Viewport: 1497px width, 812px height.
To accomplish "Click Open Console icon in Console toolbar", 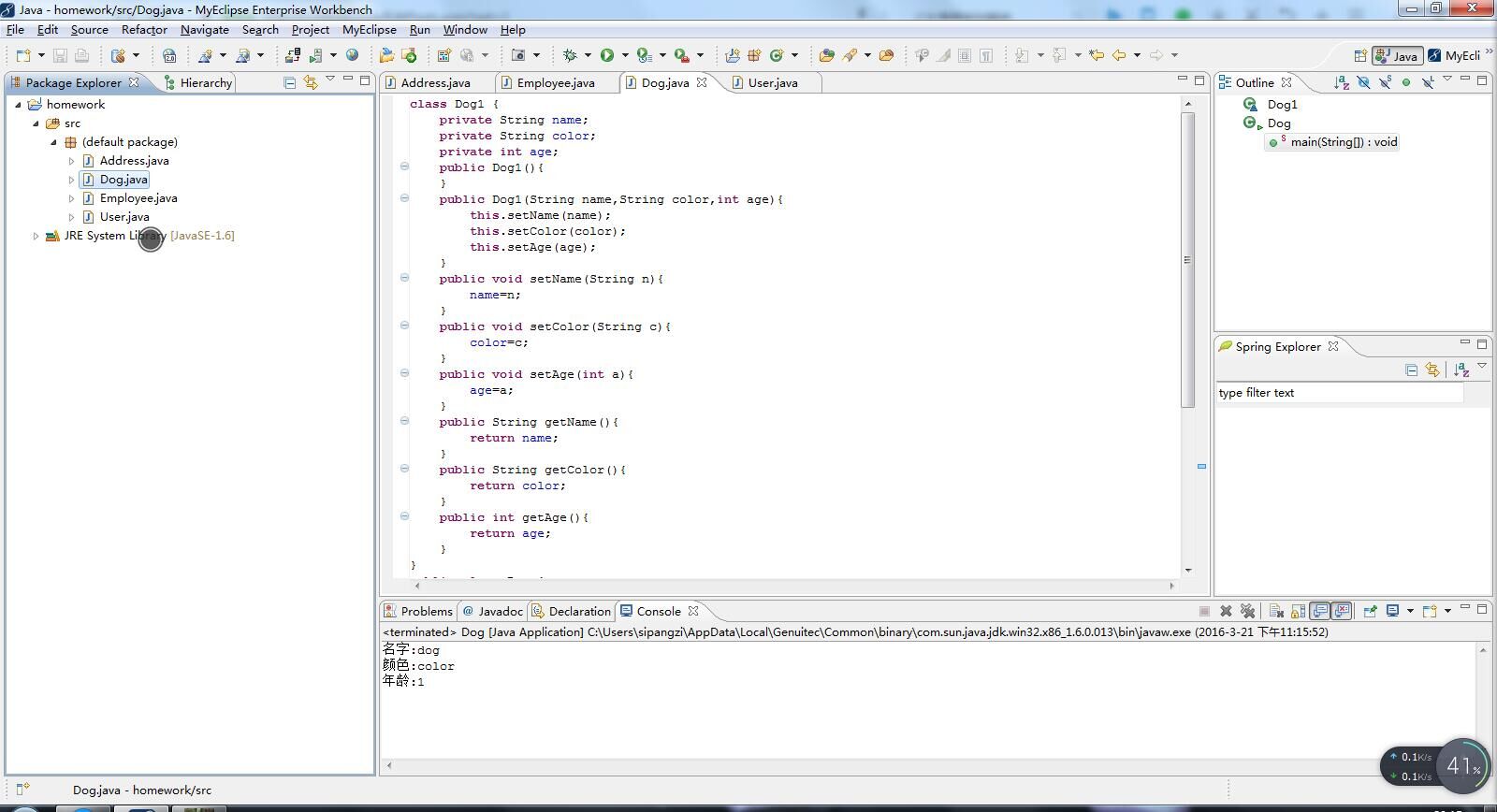I will (1430, 611).
